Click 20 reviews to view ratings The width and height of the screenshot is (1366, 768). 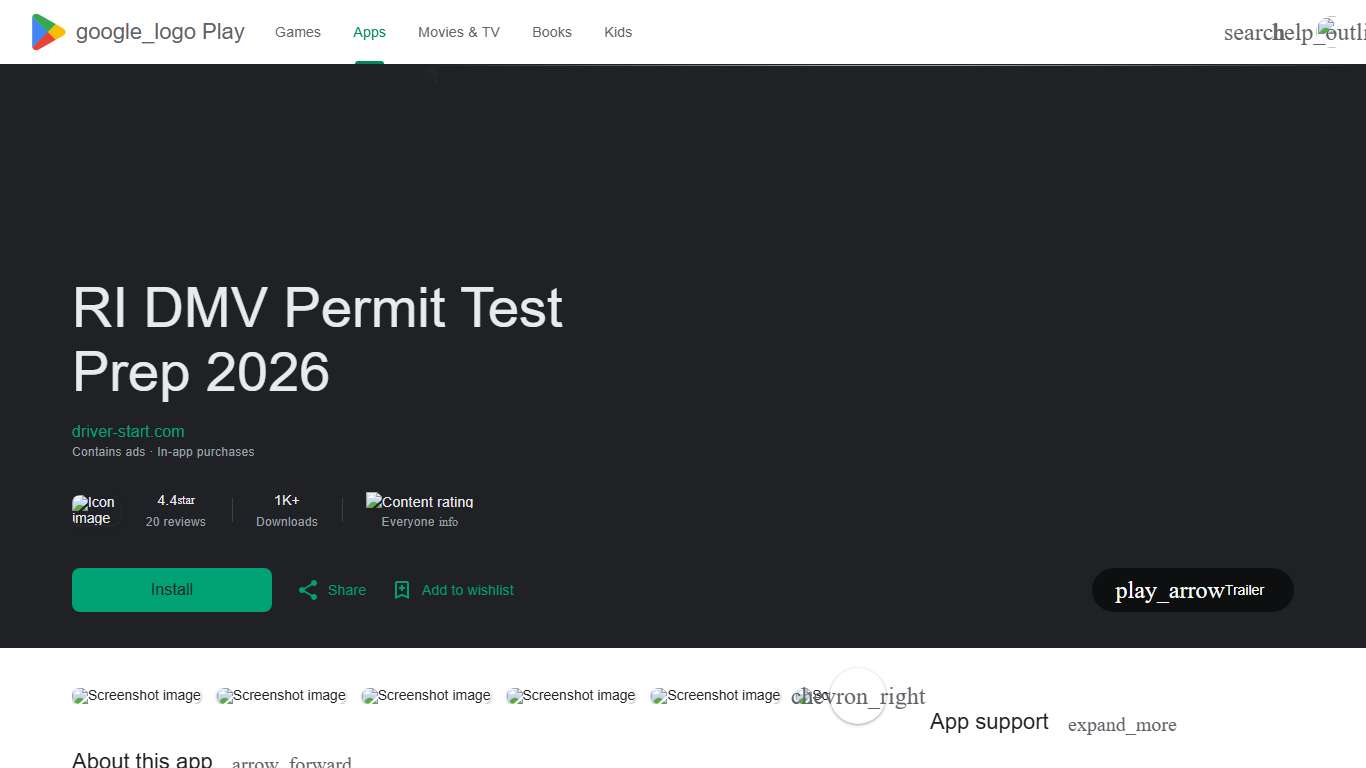click(x=176, y=521)
